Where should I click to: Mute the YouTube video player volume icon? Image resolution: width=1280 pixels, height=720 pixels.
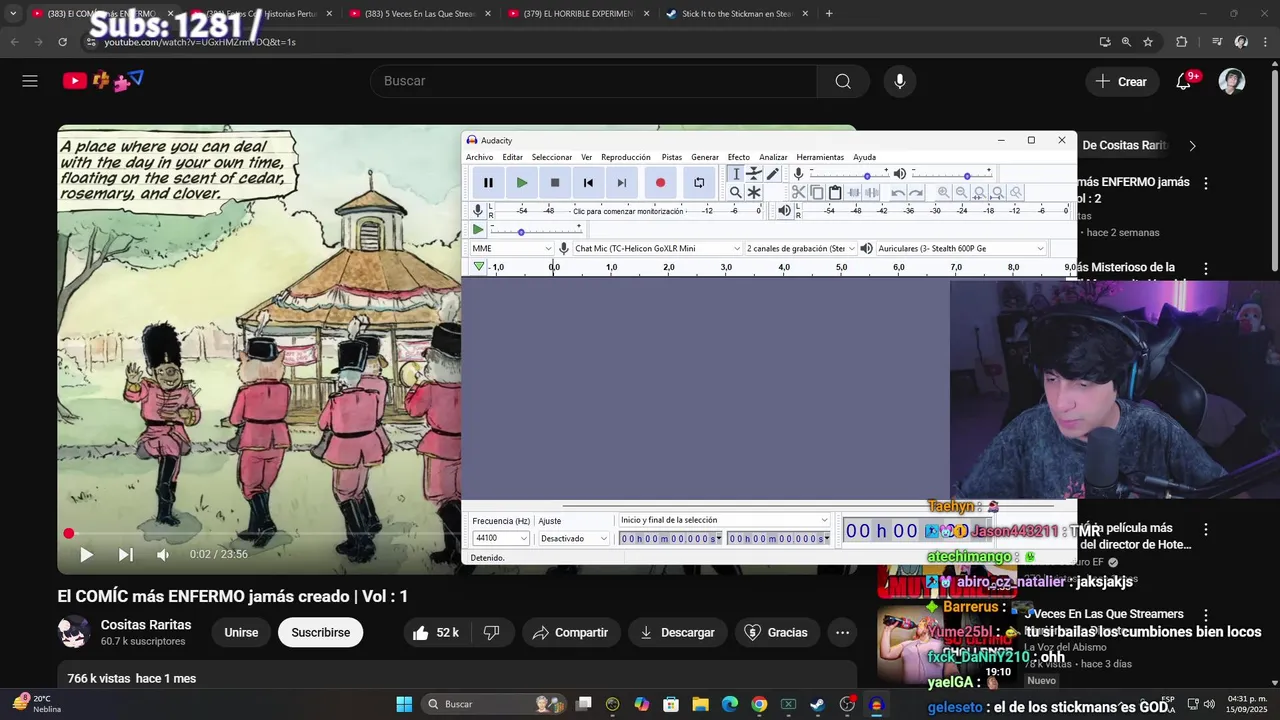point(163,554)
